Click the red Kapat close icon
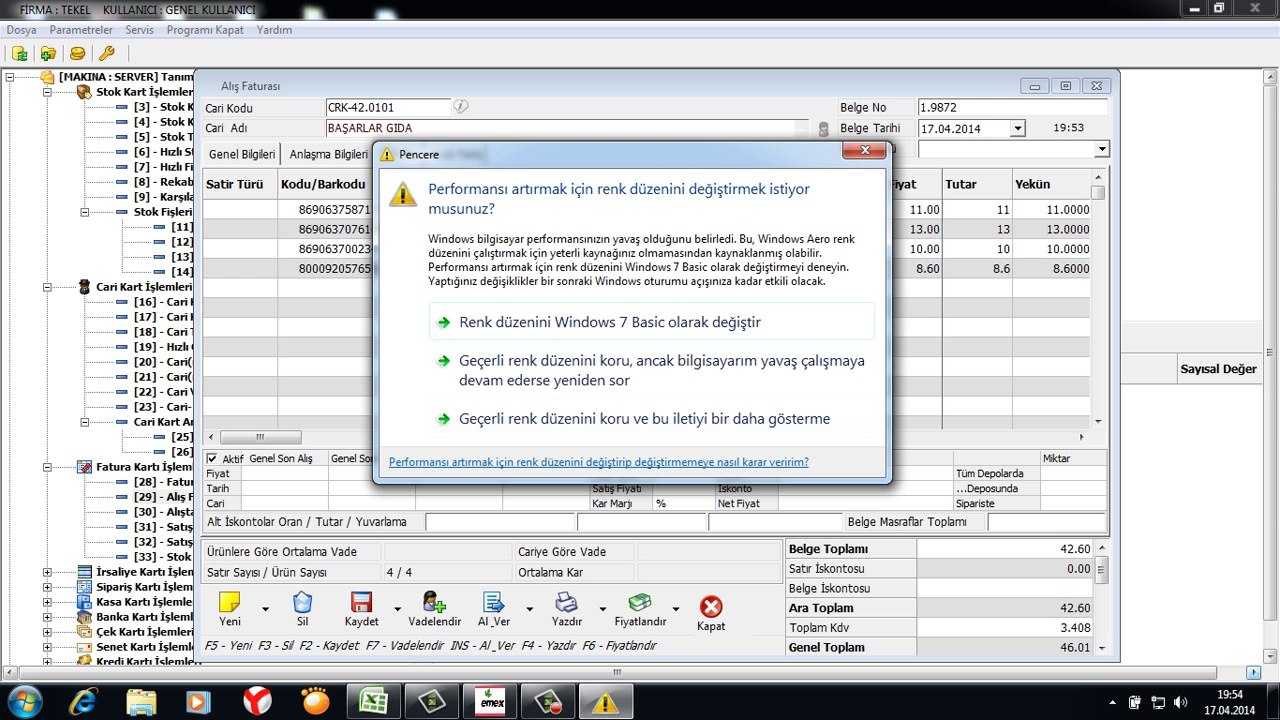 711,607
